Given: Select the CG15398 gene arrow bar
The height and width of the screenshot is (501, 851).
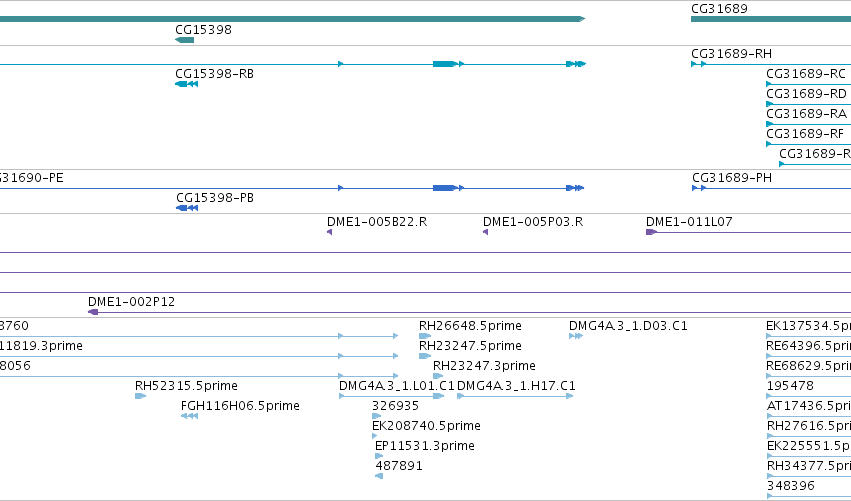Looking at the screenshot, I should coord(185,40).
